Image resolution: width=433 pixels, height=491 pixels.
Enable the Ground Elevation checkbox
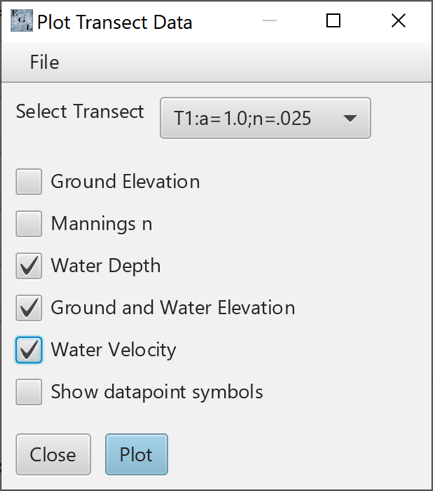(29, 182)
